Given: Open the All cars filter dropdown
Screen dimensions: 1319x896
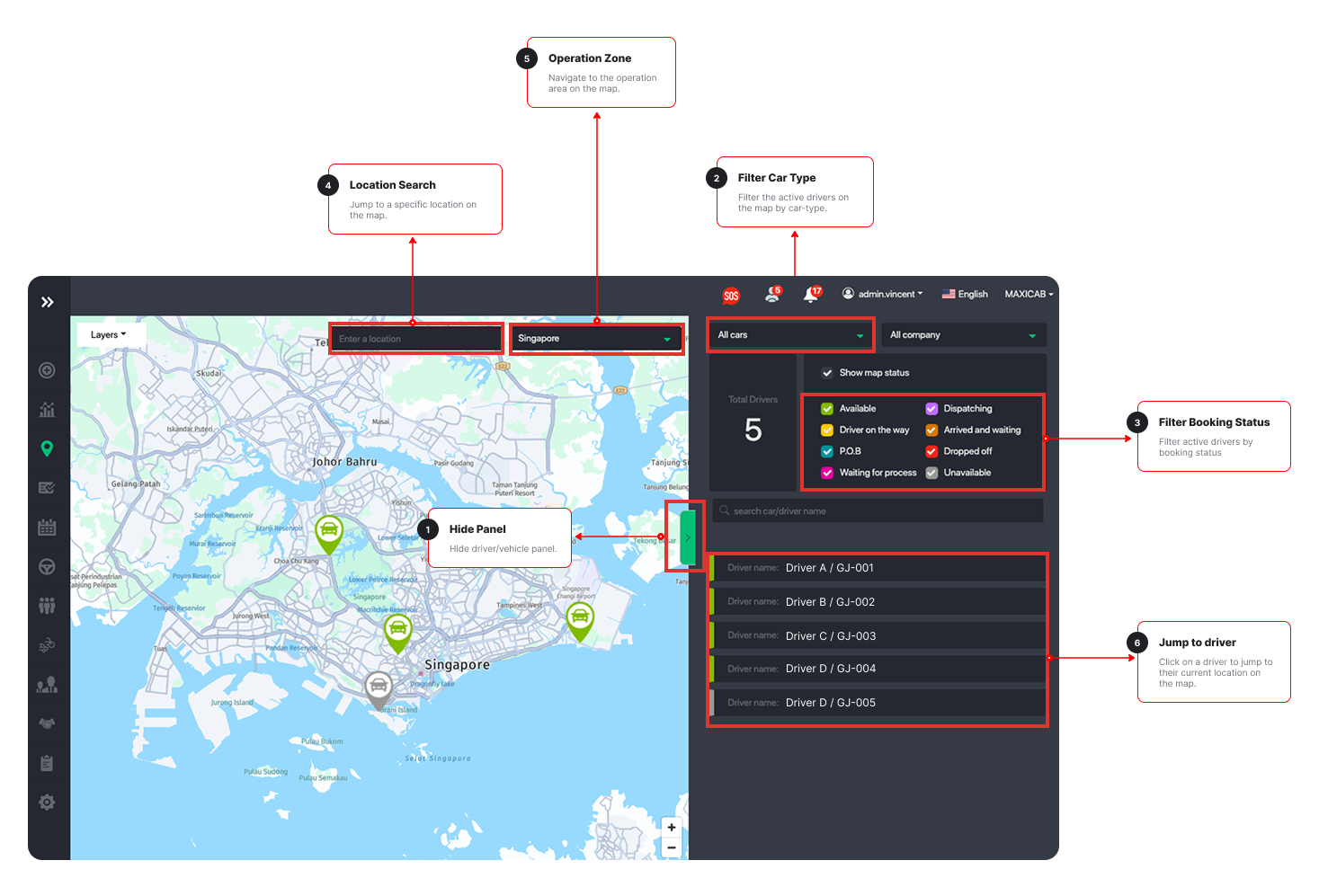Looking at the screenshot, I should coord(790,335).
